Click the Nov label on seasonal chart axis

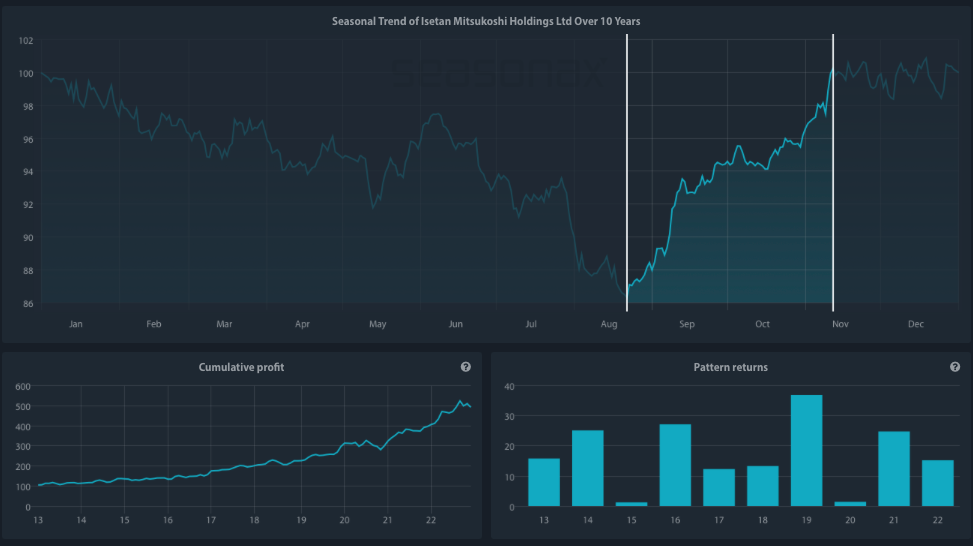(840, 324)
